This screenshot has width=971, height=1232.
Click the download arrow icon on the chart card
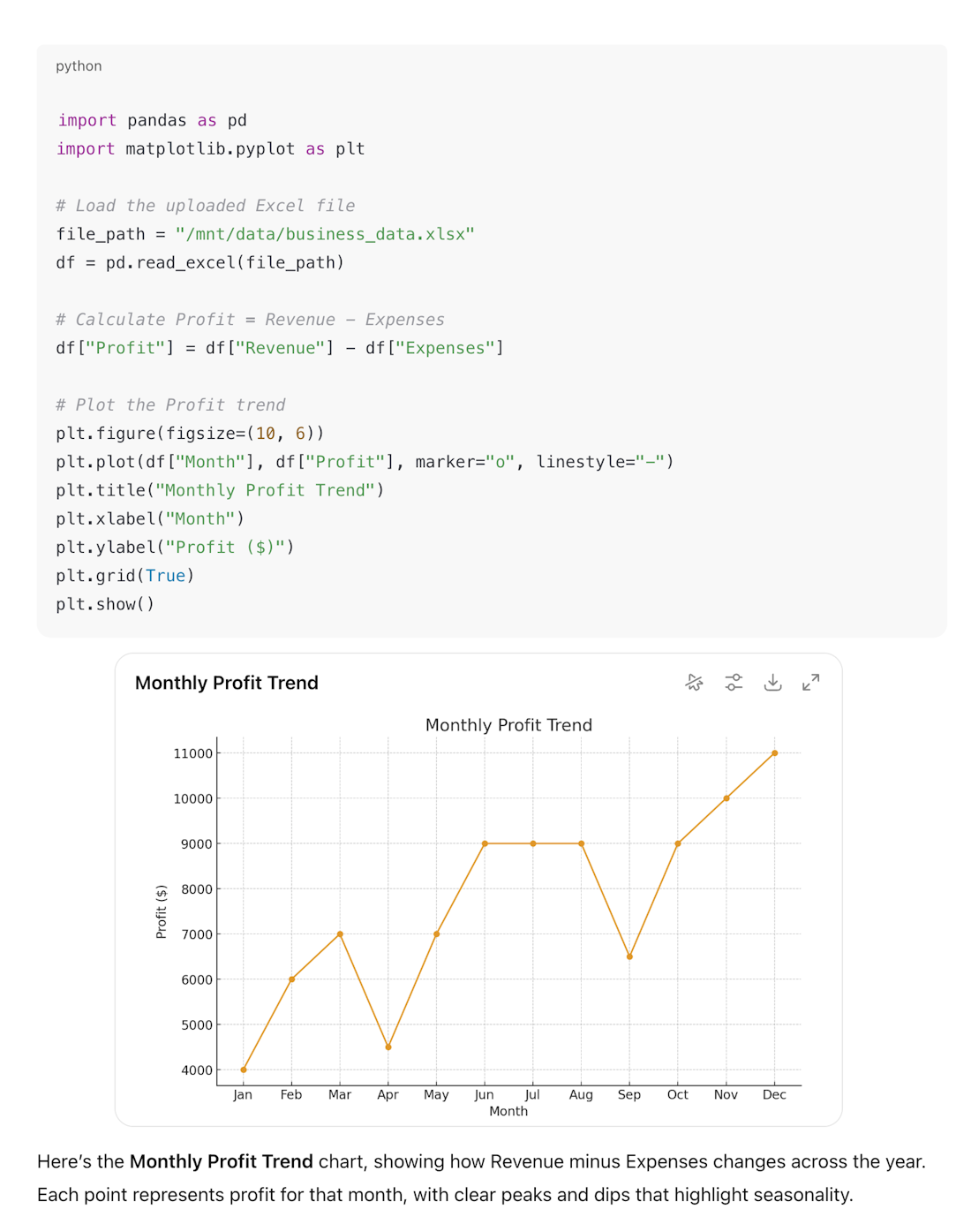(x=773, y=682)
